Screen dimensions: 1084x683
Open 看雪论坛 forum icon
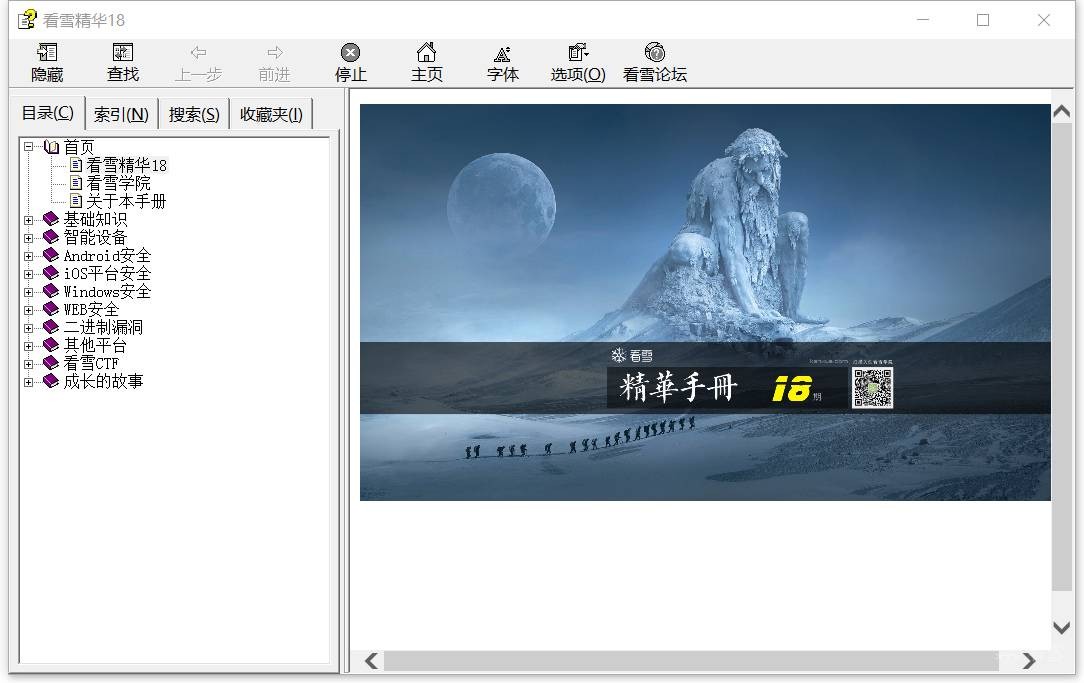point(655,53)
